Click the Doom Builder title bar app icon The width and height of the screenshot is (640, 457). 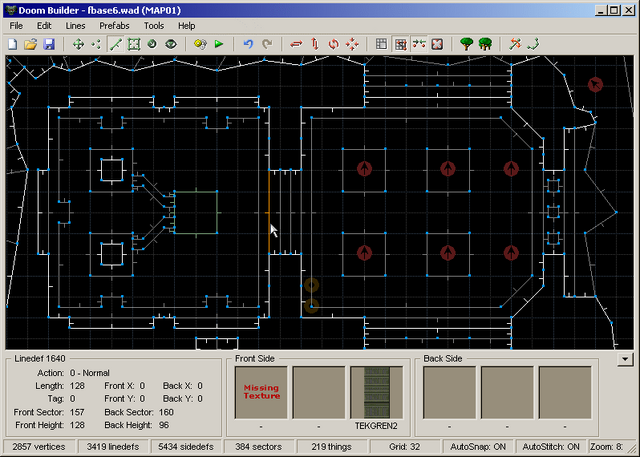tap(11, 10)
